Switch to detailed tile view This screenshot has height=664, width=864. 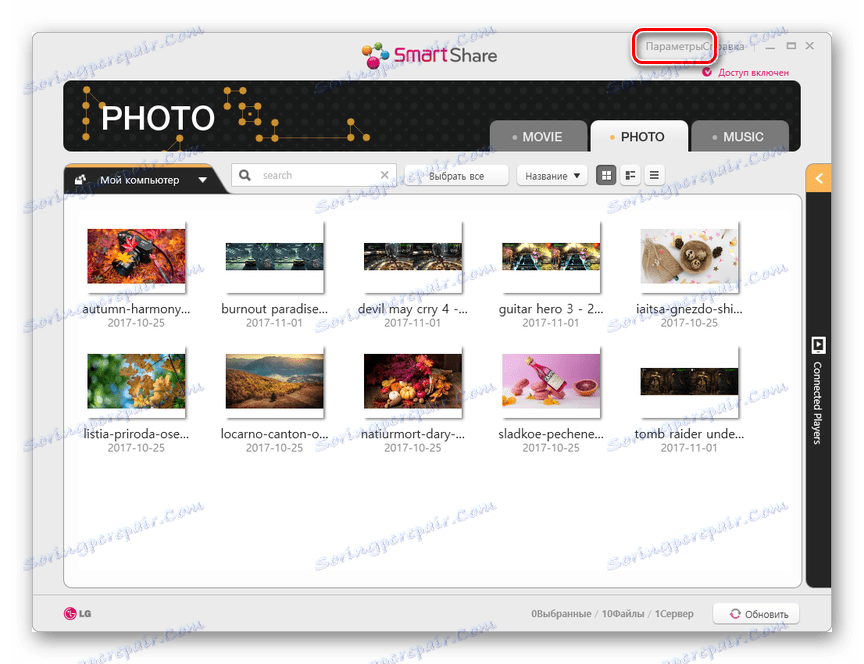(x=630, y=175)
